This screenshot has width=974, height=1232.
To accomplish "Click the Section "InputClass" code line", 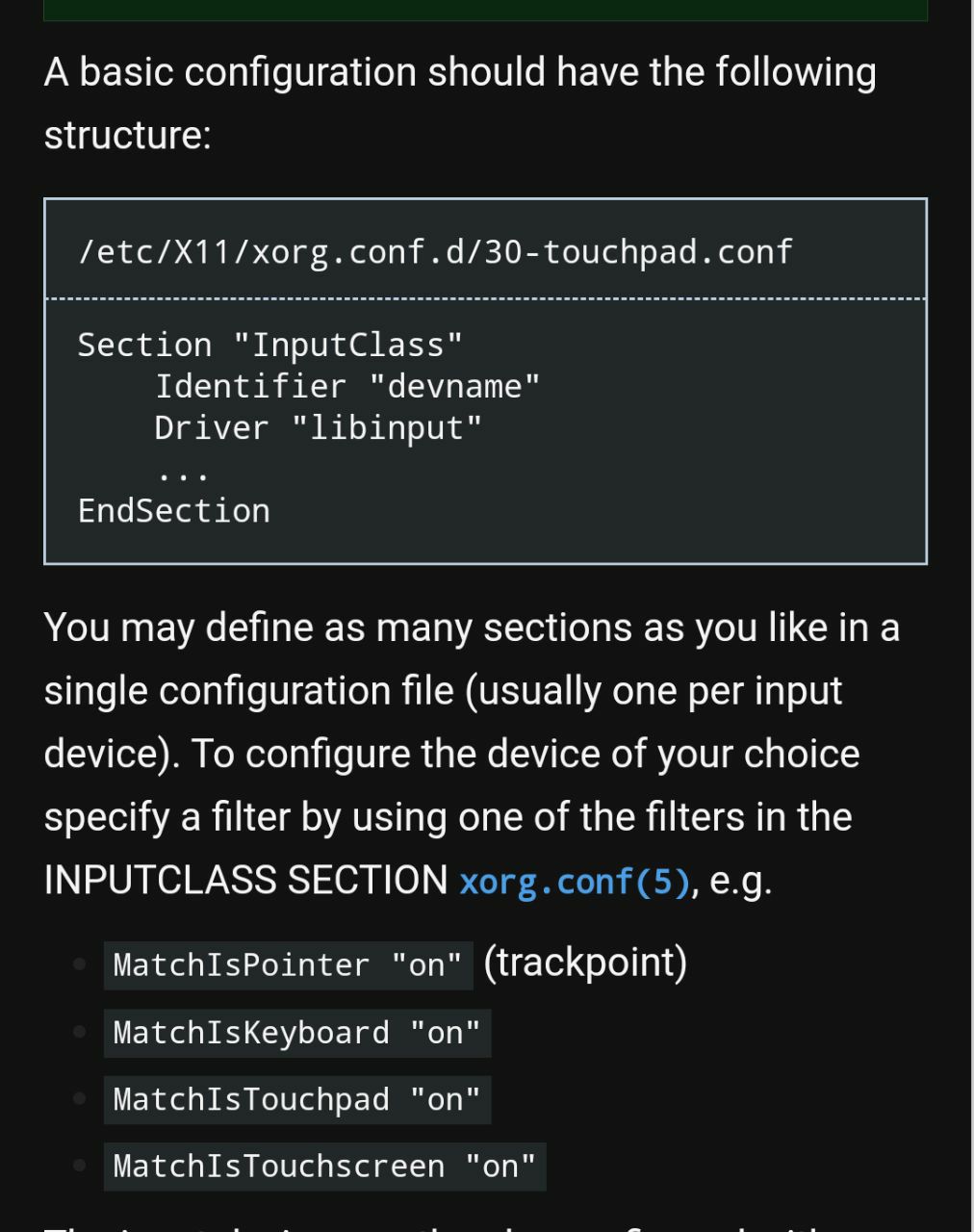I will 270,345.
